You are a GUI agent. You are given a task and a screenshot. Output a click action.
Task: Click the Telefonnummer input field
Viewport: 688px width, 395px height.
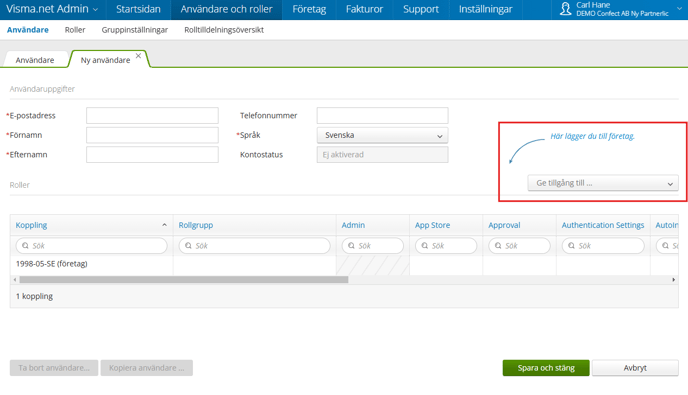[383, 115]
